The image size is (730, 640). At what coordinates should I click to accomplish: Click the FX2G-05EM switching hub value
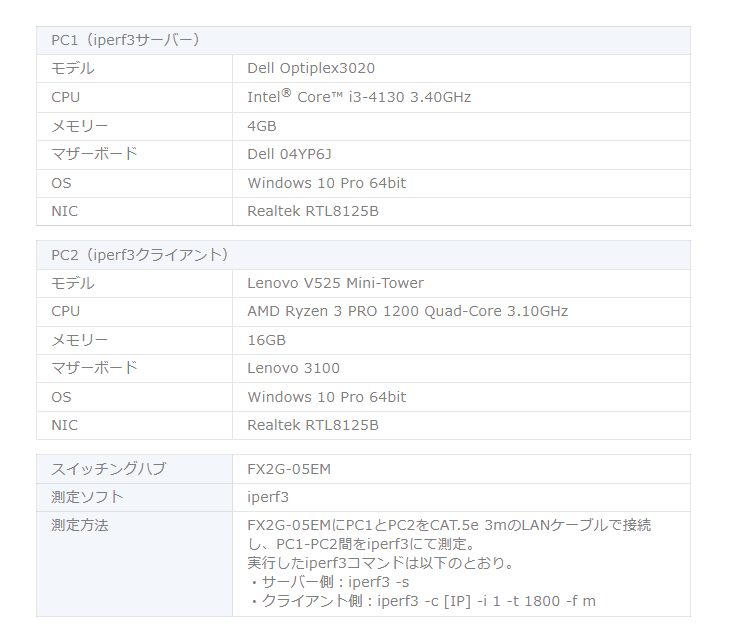[289, 469]
